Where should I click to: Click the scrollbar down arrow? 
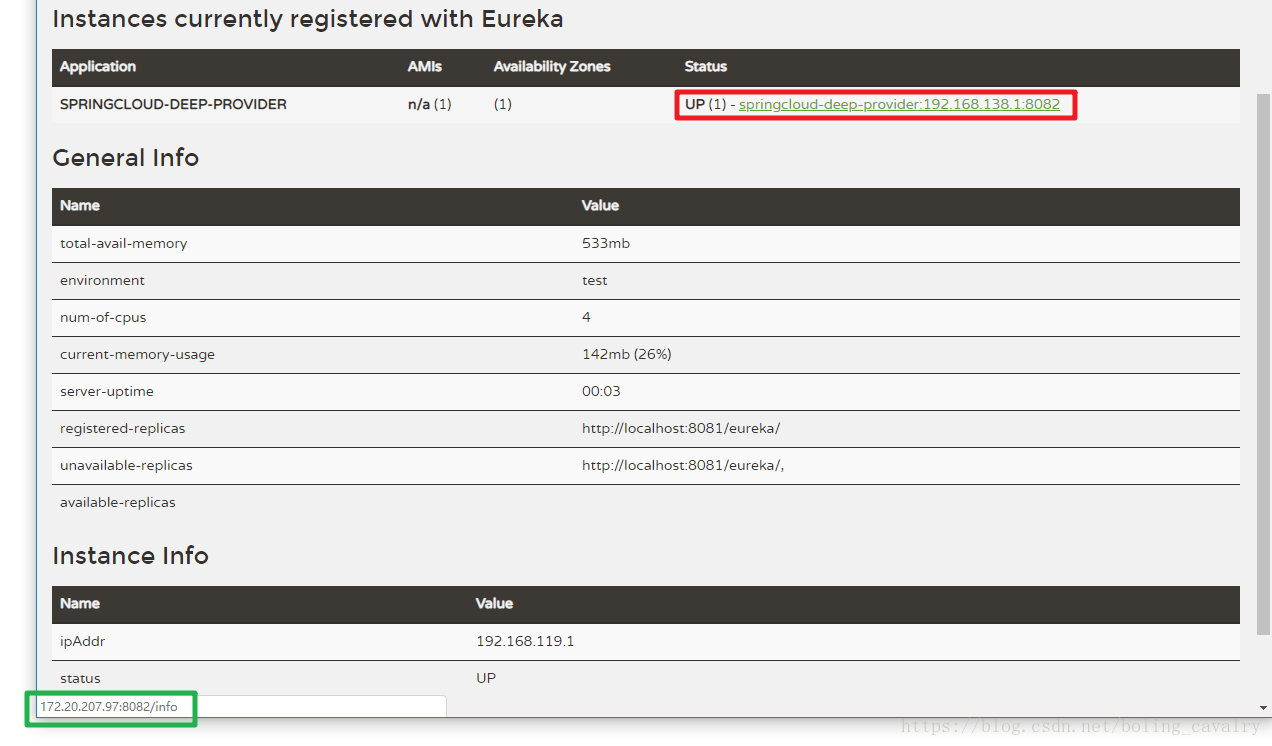(x=1263, y=708)
